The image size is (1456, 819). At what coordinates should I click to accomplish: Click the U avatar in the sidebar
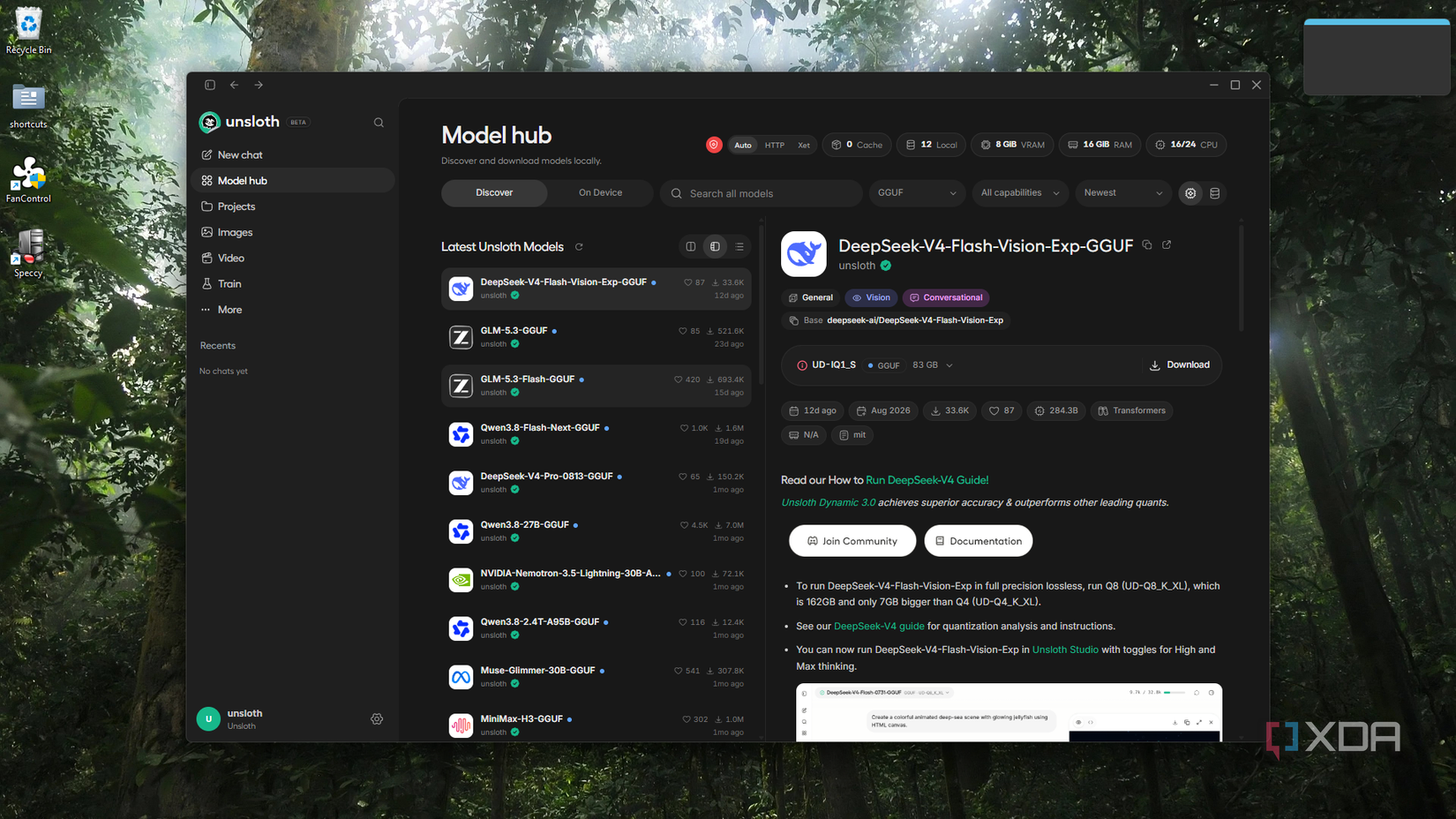[x=208, y=719]
